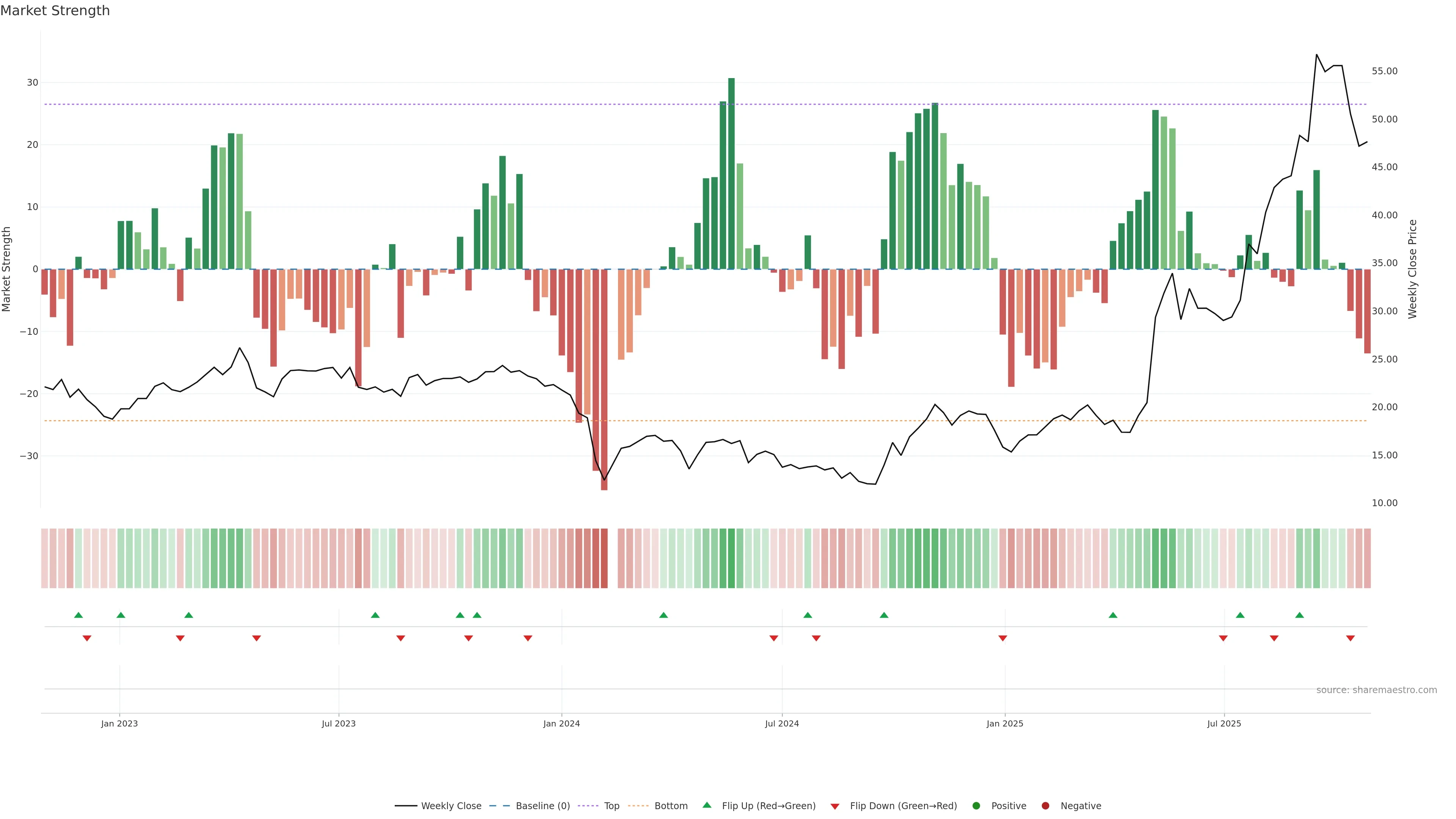Click the Positive green circle legend icon
The width and height of the screenshot is (1456, 819).
tap(976, 806)
